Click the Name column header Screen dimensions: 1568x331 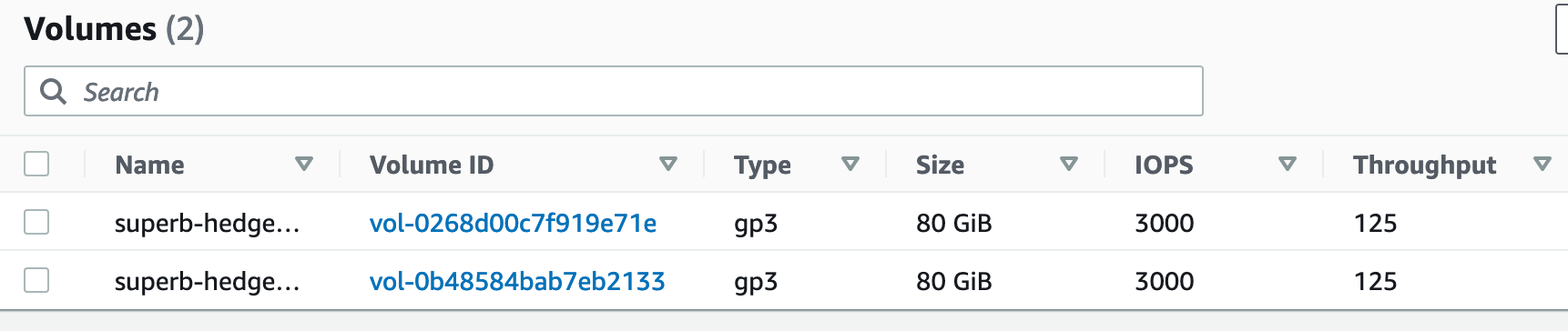[x=149, y=165]
